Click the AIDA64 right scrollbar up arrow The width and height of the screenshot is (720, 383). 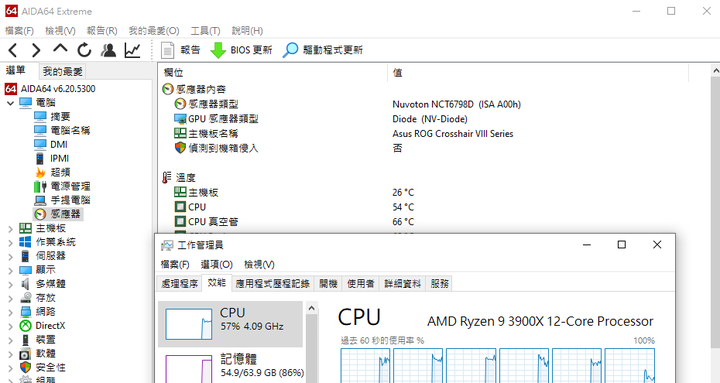[x=715, y=70]
